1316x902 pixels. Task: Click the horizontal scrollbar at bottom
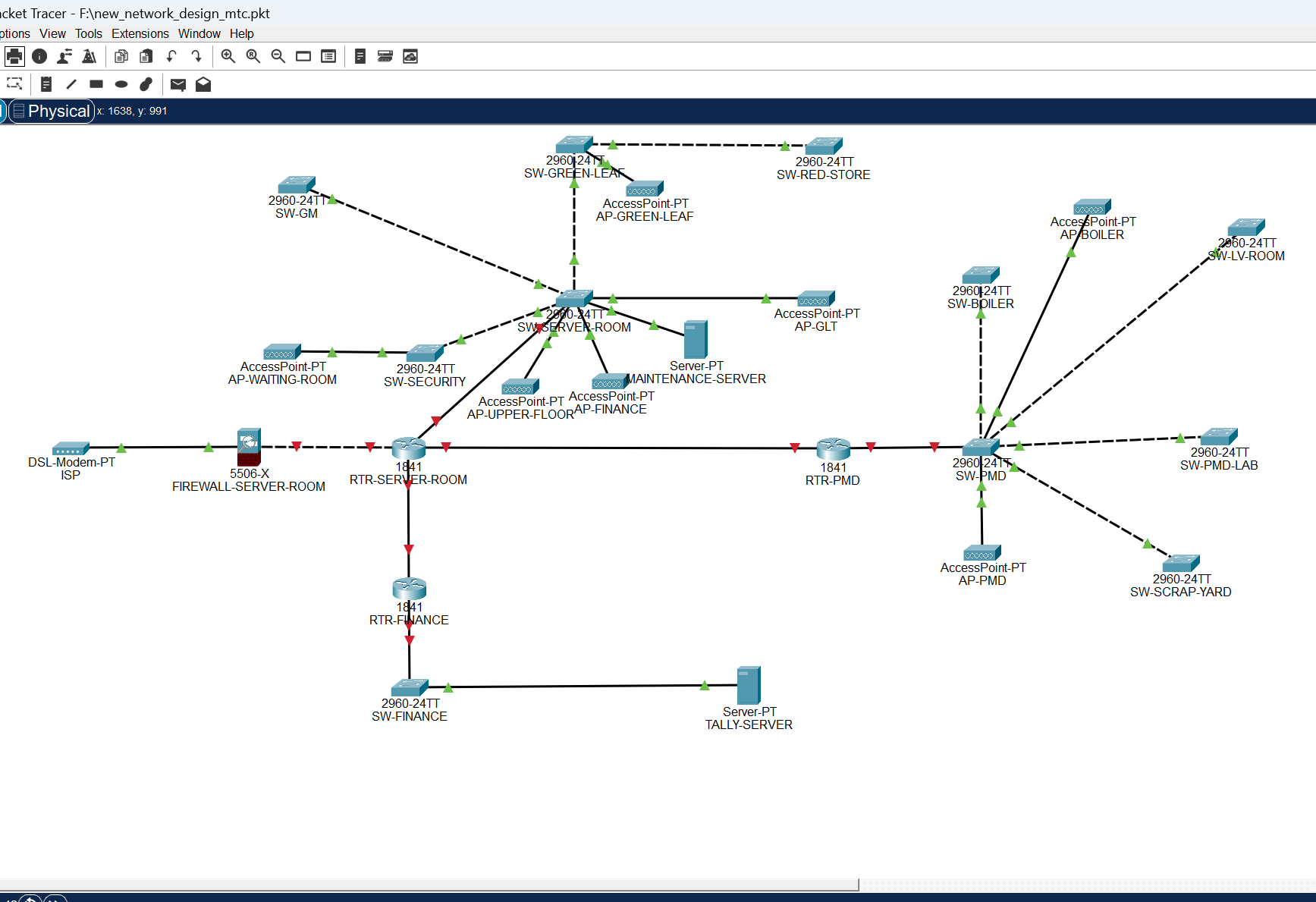pos(429,885)
